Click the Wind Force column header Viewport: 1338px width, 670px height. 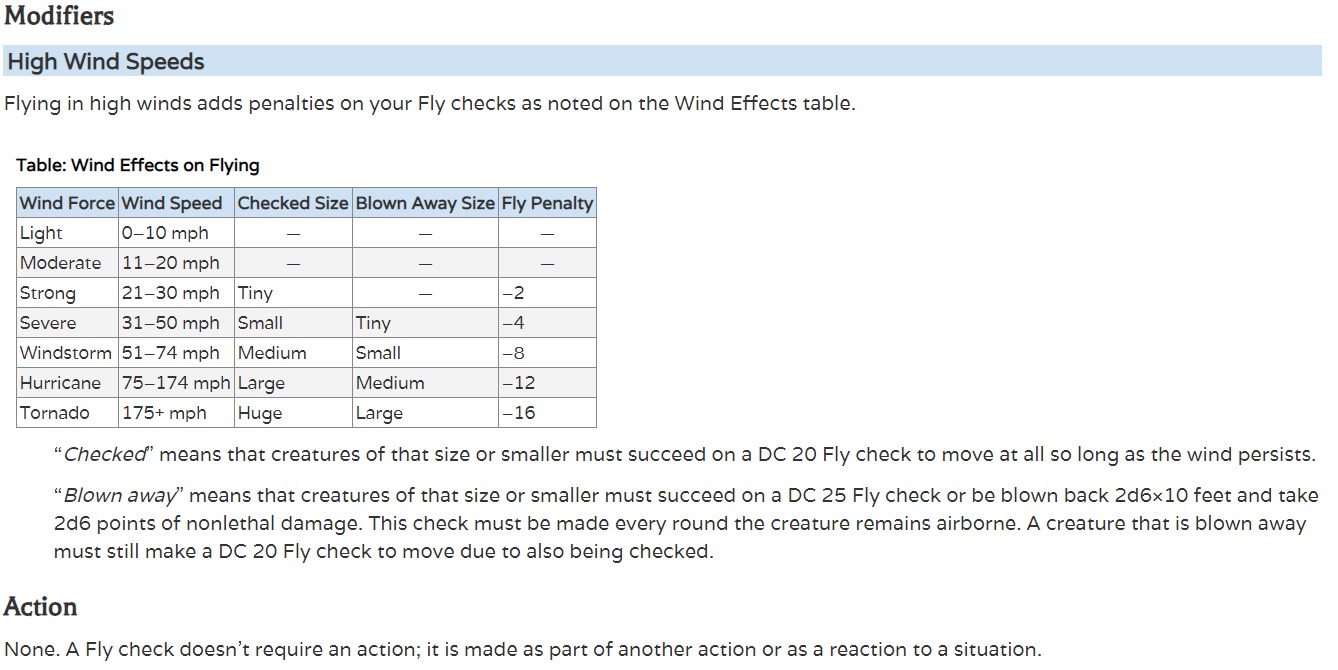67,203
